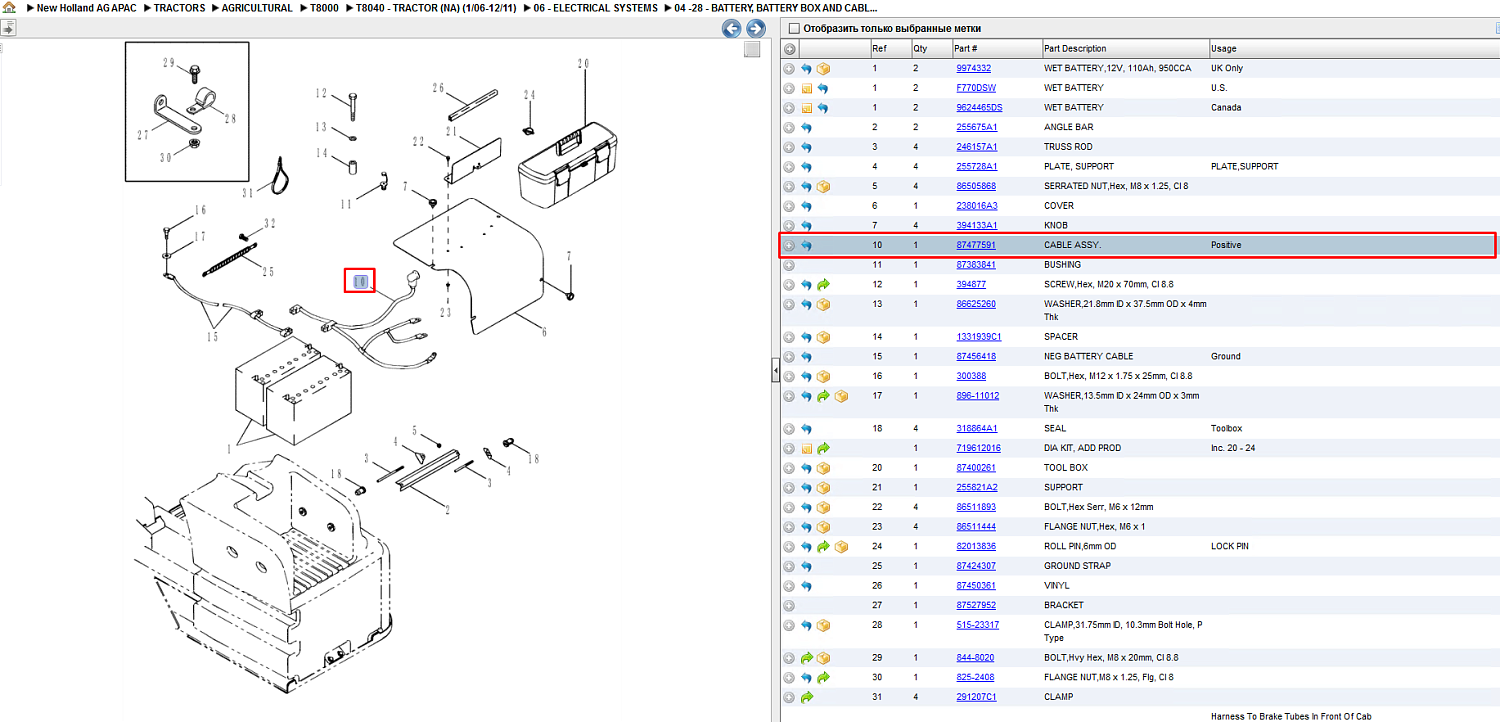Click callout 10 highlighted in the diagram
The image size is (1500, 722).
point(360,281)
